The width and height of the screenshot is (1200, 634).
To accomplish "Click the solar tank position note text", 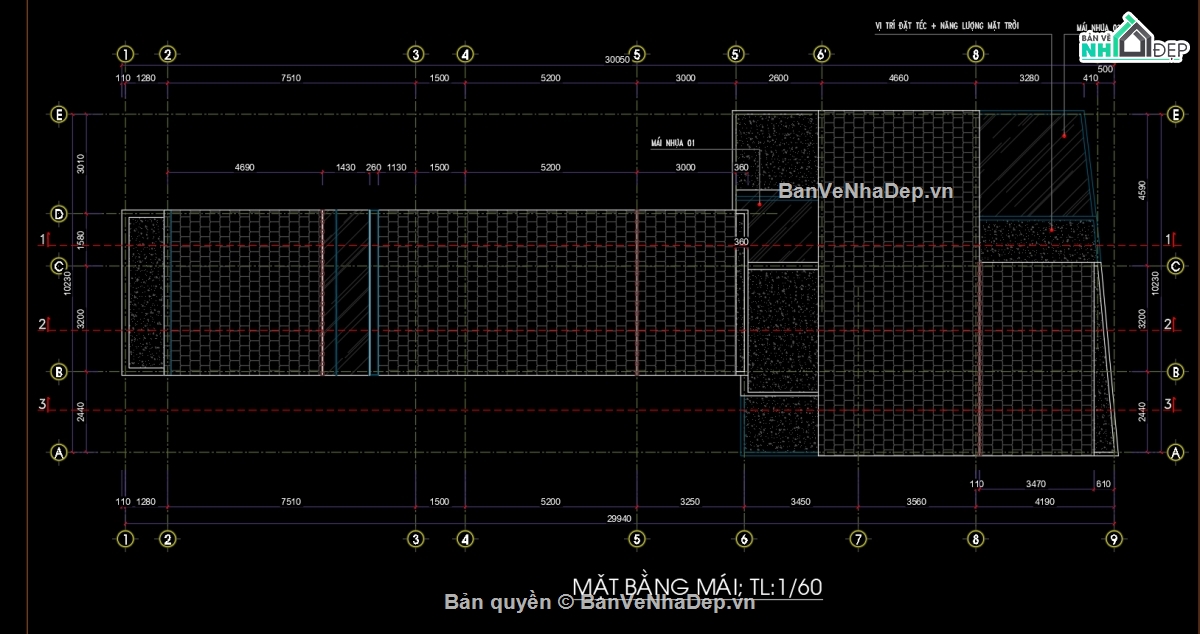I will [x=945, y=24].
